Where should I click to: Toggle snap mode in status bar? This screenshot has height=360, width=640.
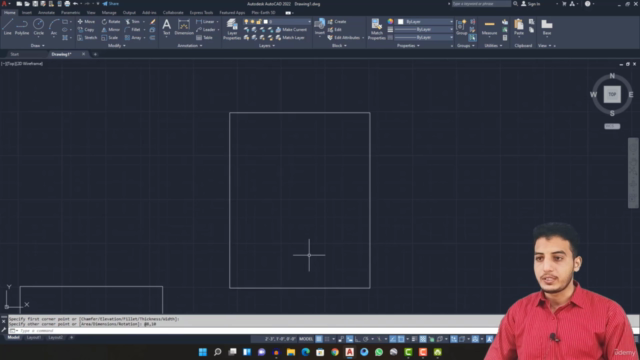327,339
